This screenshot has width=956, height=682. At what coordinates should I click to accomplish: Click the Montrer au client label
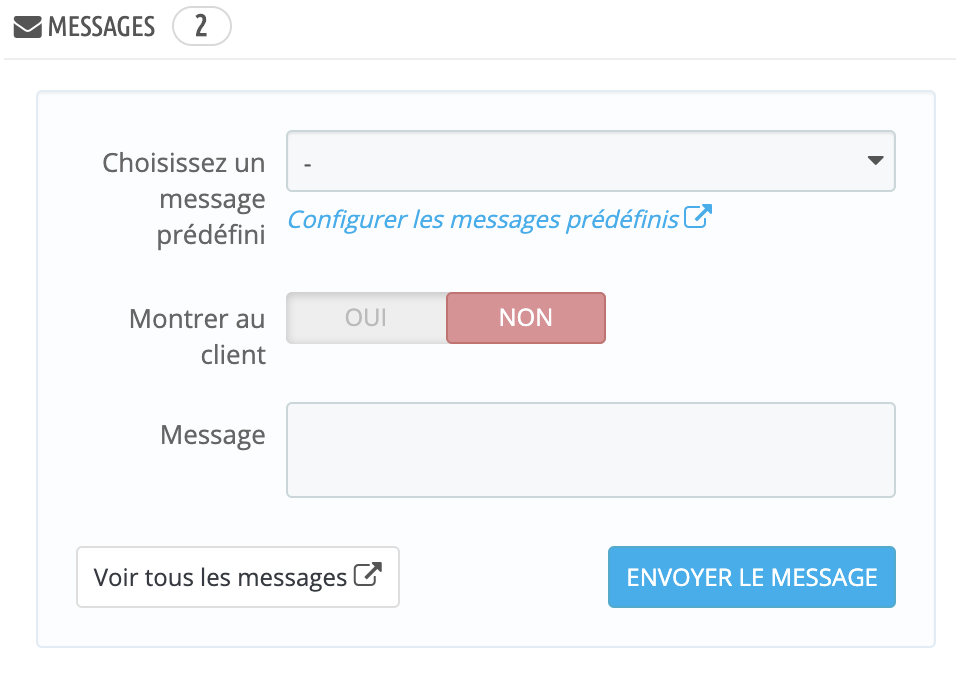[x=198, y=336]
